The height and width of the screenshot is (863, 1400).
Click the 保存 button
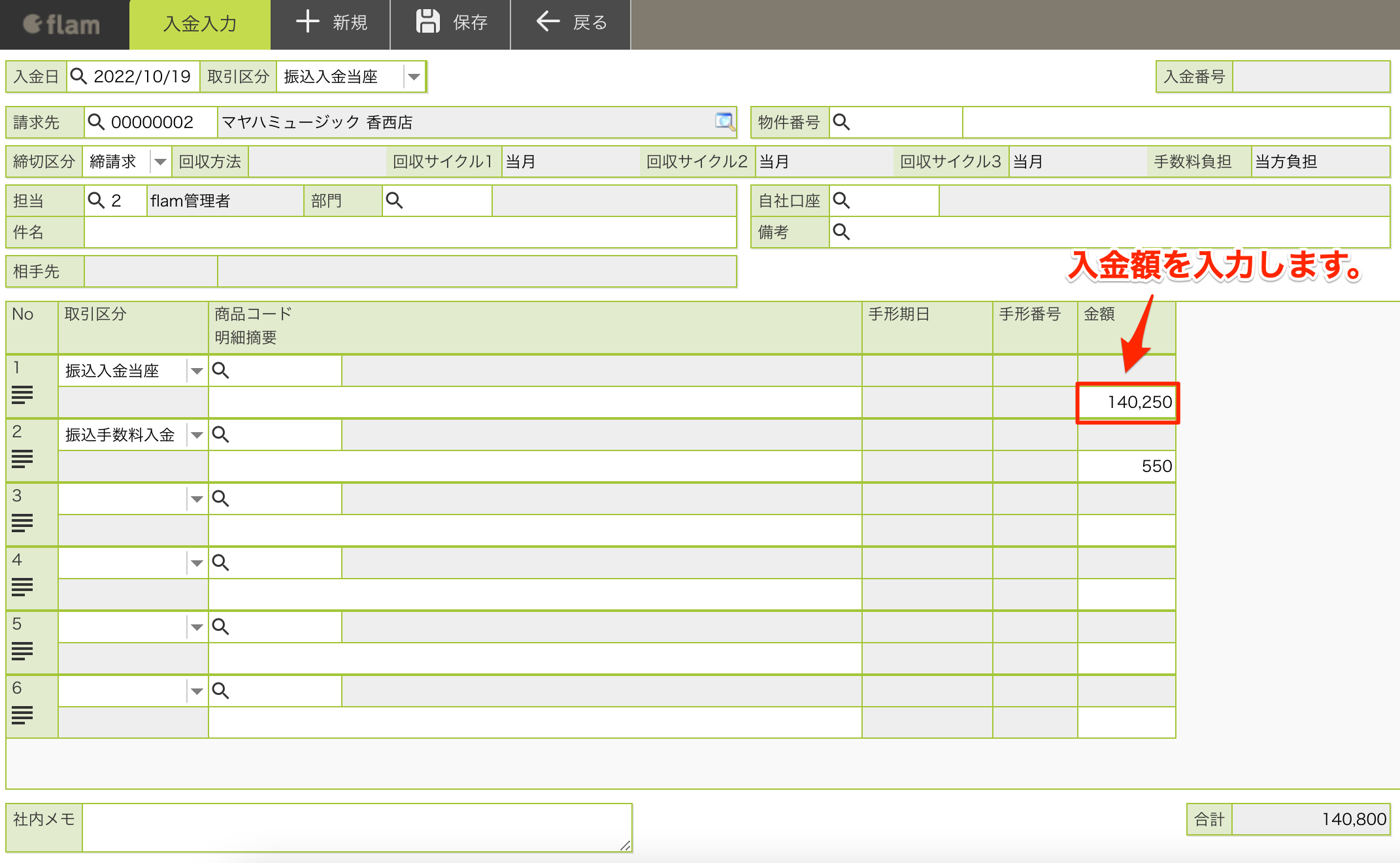pyautogui.click(x=451, y=24)
